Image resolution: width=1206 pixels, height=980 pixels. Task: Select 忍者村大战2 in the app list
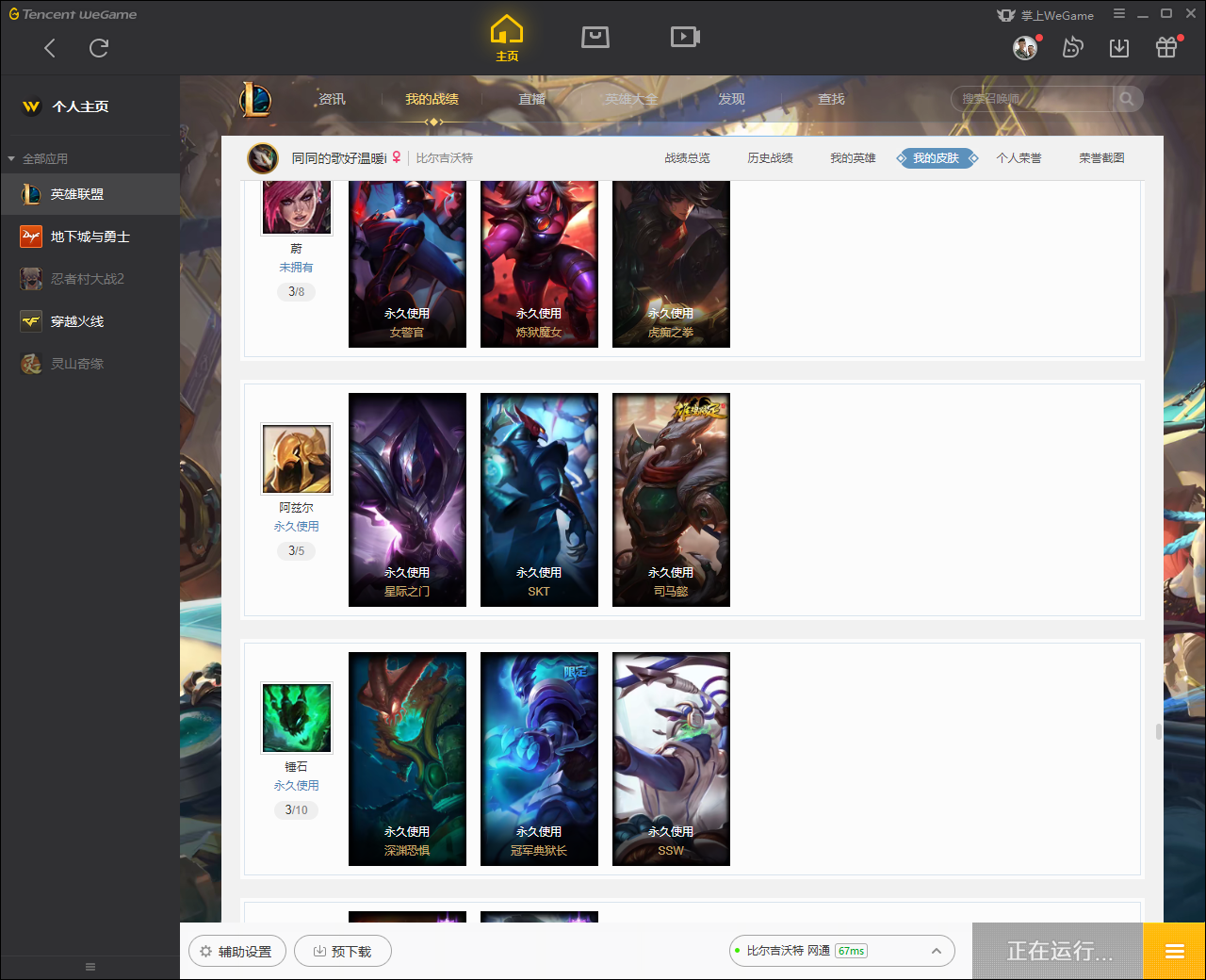pyautogui.click(x=90, y=279)
